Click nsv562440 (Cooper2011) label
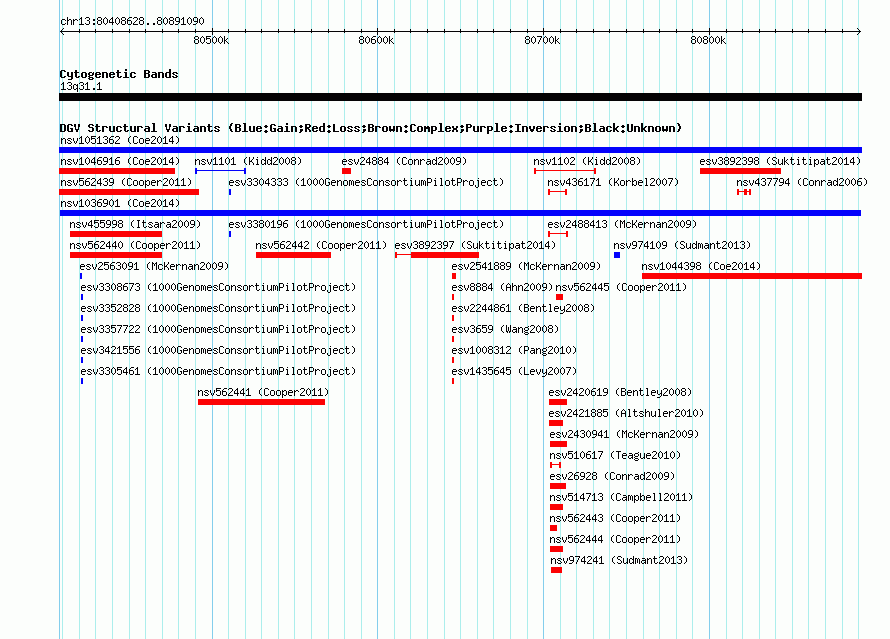The image size is (890, 639). coord(135,245)
